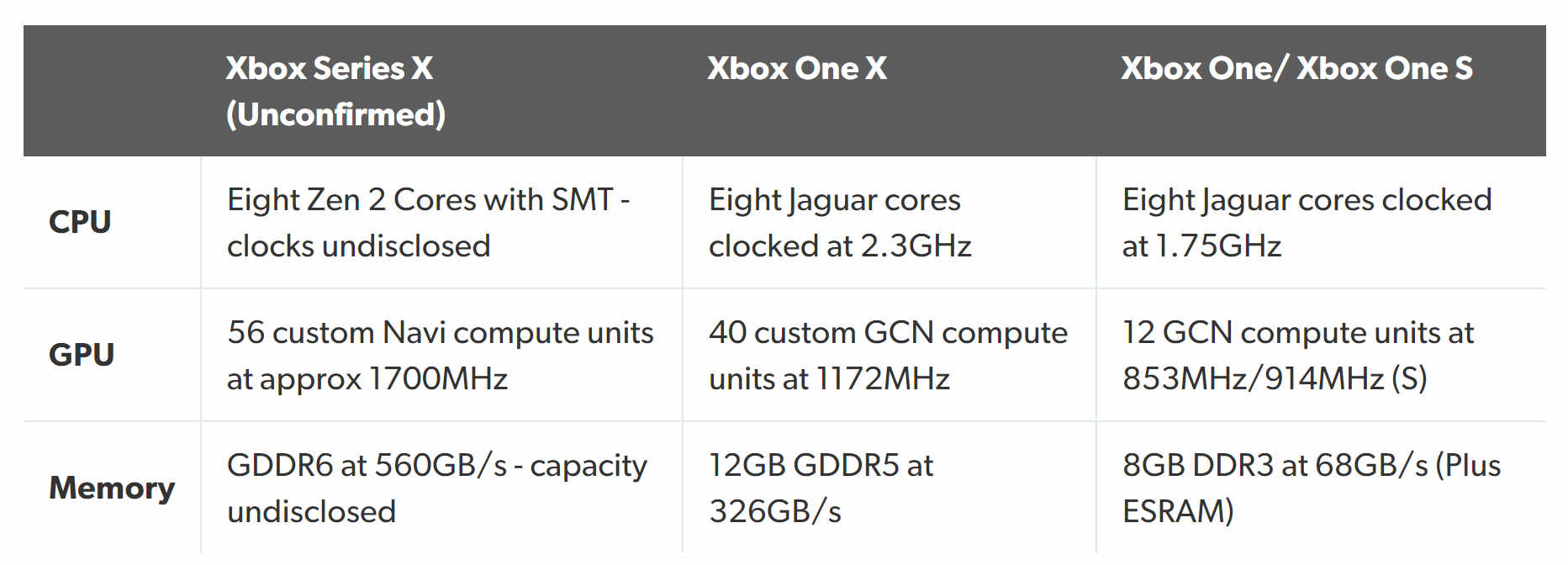This screenshot has height=565, width=1568.
Task: Click the empty top-left header cell
Action: pos(112,91)
